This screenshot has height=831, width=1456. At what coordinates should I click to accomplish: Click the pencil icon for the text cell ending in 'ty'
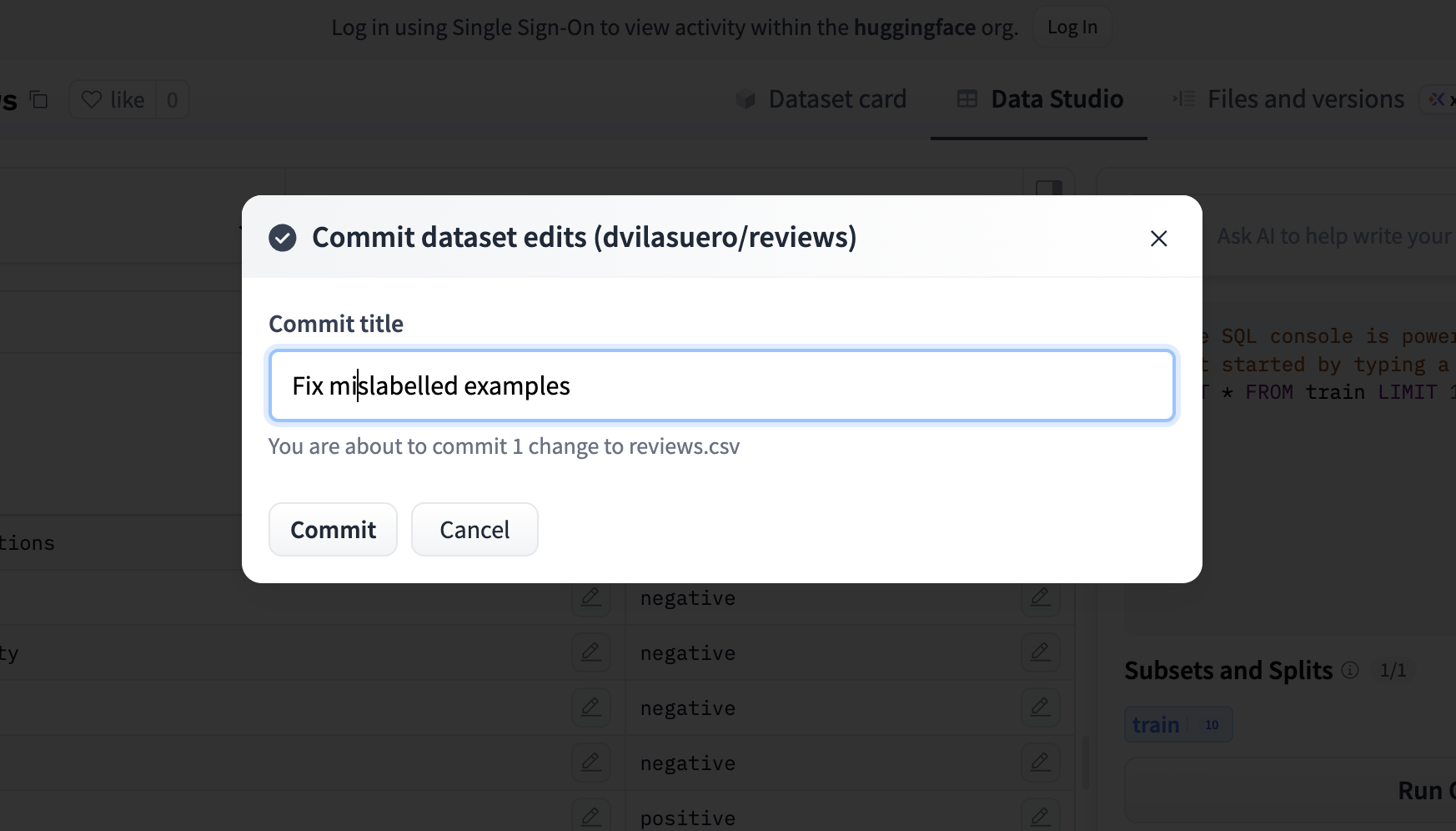pos(590,652)
